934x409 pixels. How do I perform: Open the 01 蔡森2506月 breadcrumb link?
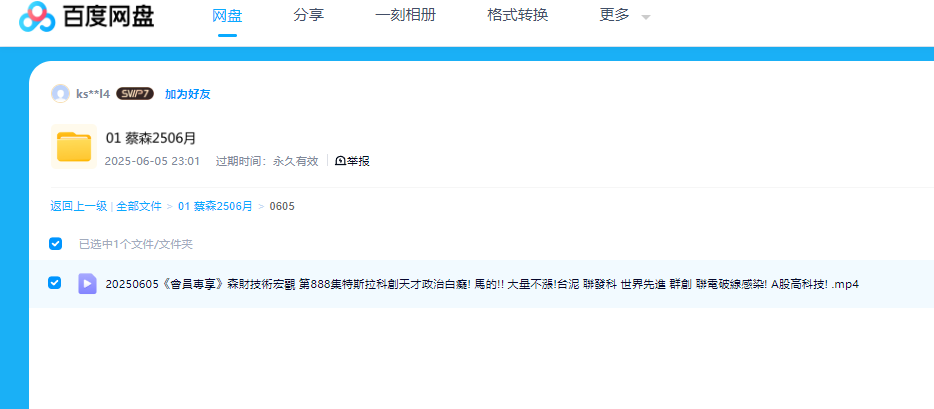(x=215, y=206)
